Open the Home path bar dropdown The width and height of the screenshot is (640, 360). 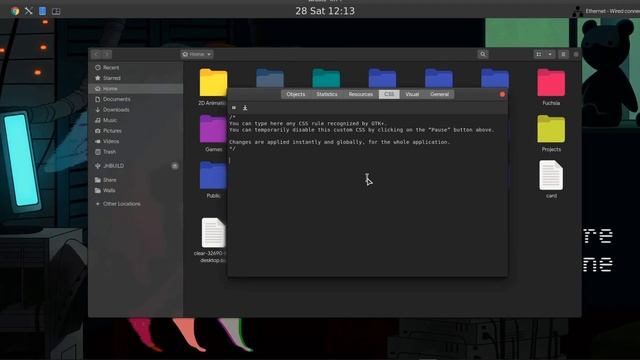coord(197,54)
